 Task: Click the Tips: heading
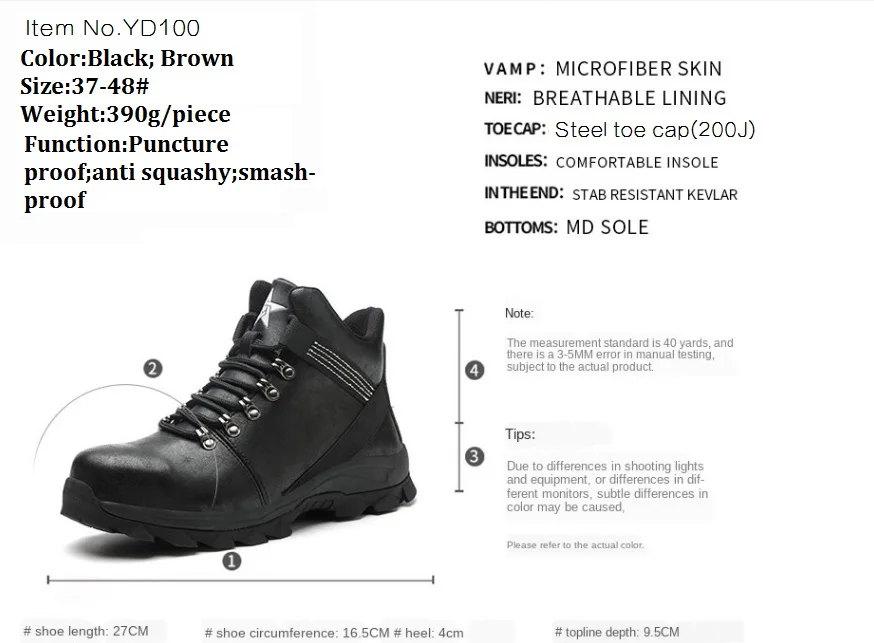tap(520, 434)
